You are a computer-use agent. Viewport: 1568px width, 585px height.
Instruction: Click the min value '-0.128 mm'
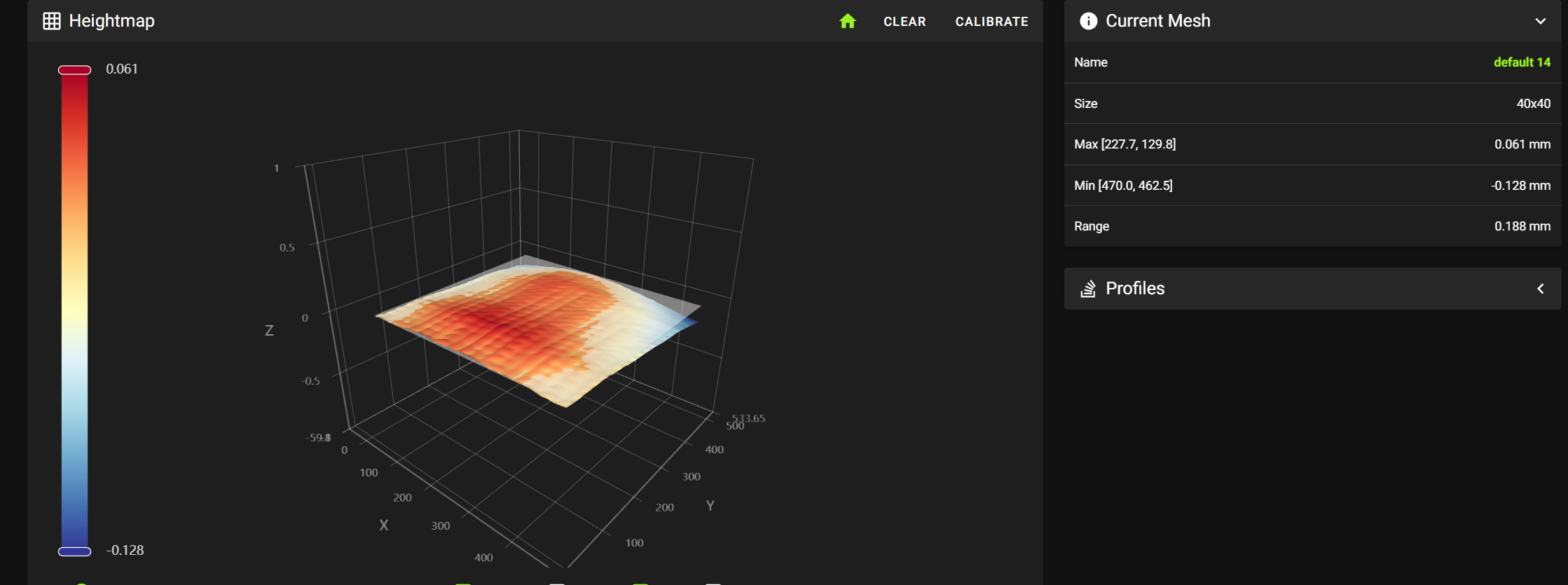[x=1520, y=186]
